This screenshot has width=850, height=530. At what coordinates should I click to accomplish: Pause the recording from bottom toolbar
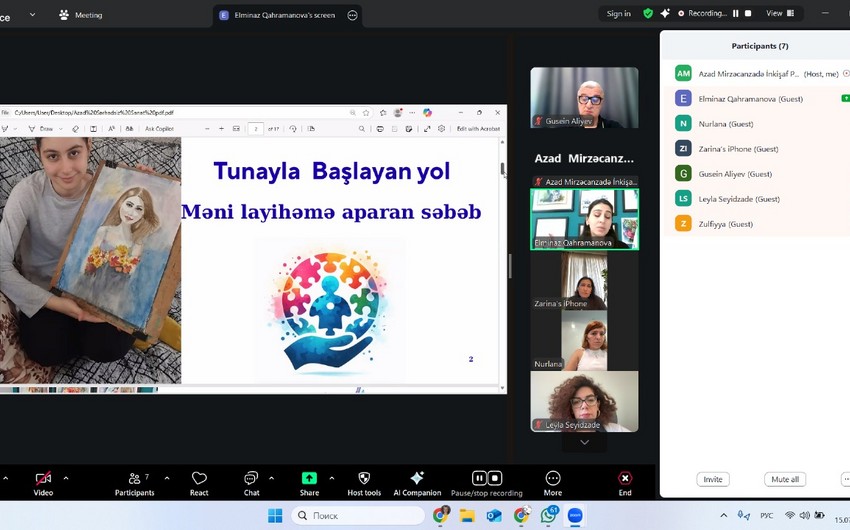point(479,478)
